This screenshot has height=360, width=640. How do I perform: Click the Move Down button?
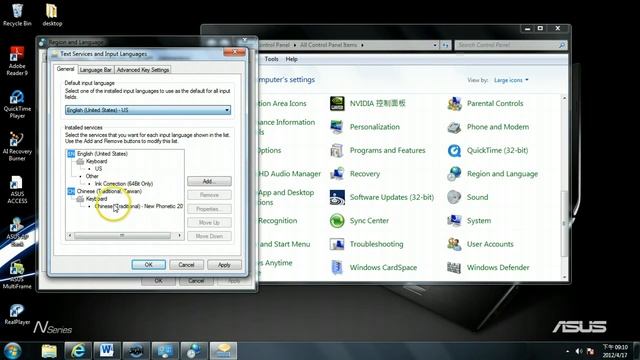(x=209, y=236)
